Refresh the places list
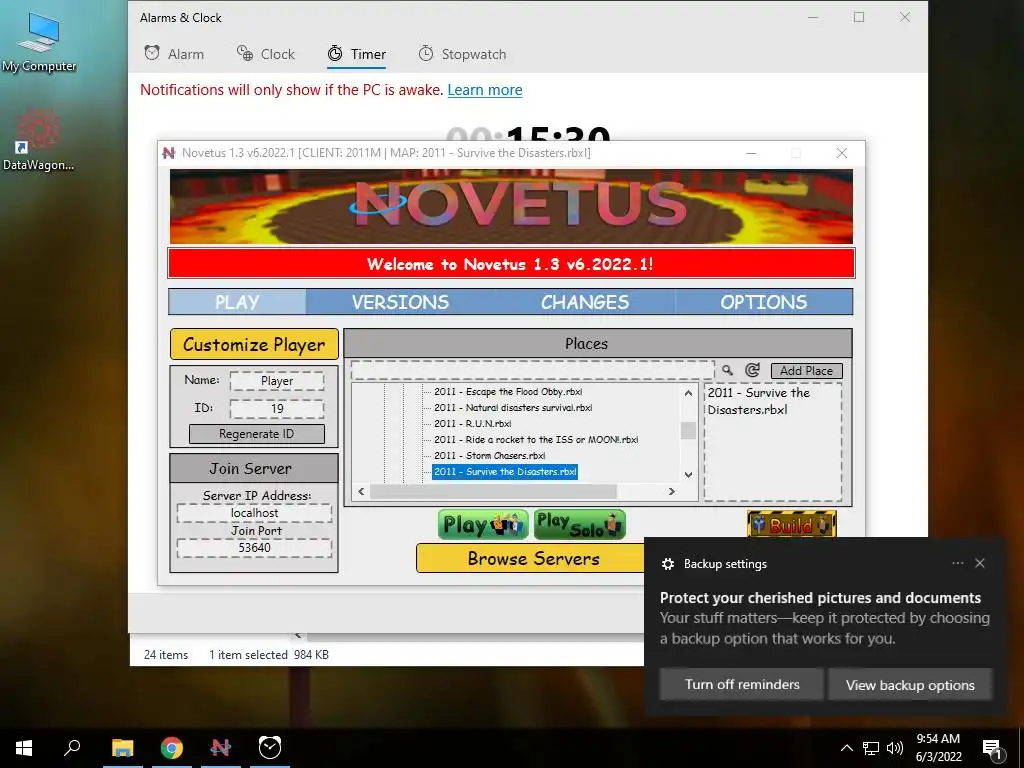Image resolution: width=1024 pixels, height=768 pixels. coord(752,370)
